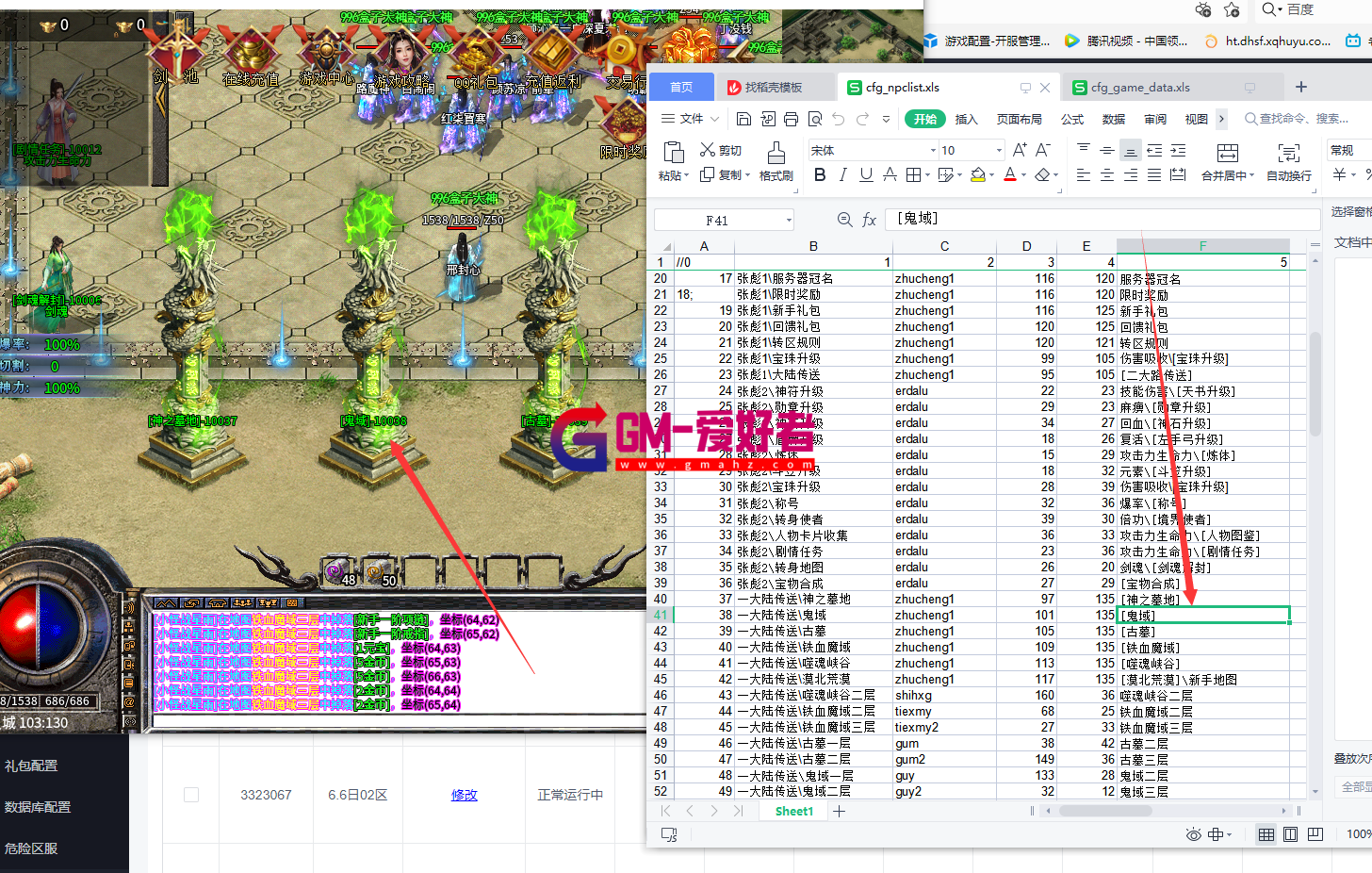Switch to the Formulas (公式) ribbon tab
1372x873 pixels.
click(x=1072, y=120)
